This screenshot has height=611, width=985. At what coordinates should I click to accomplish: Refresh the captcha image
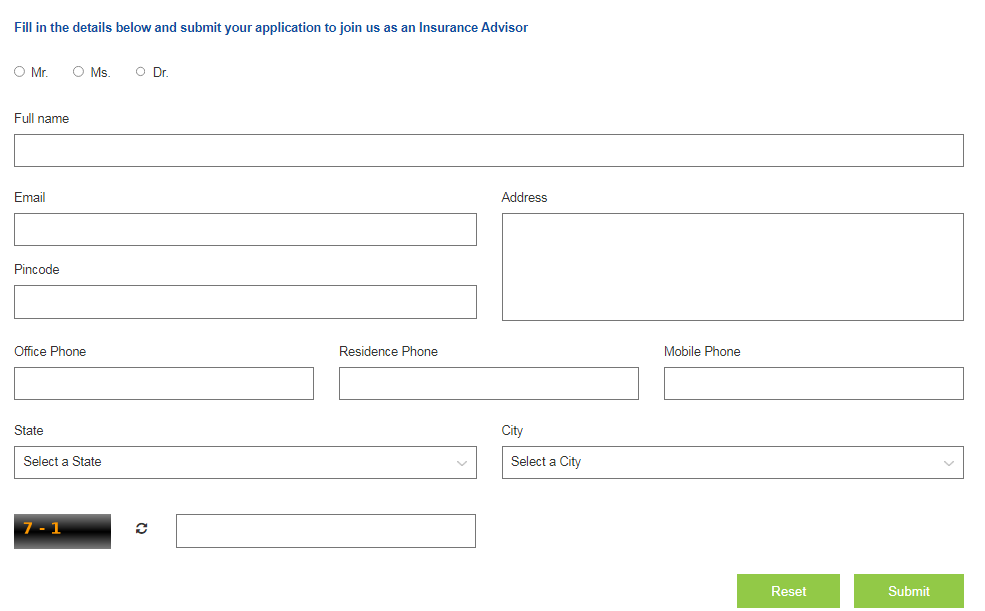141,529
